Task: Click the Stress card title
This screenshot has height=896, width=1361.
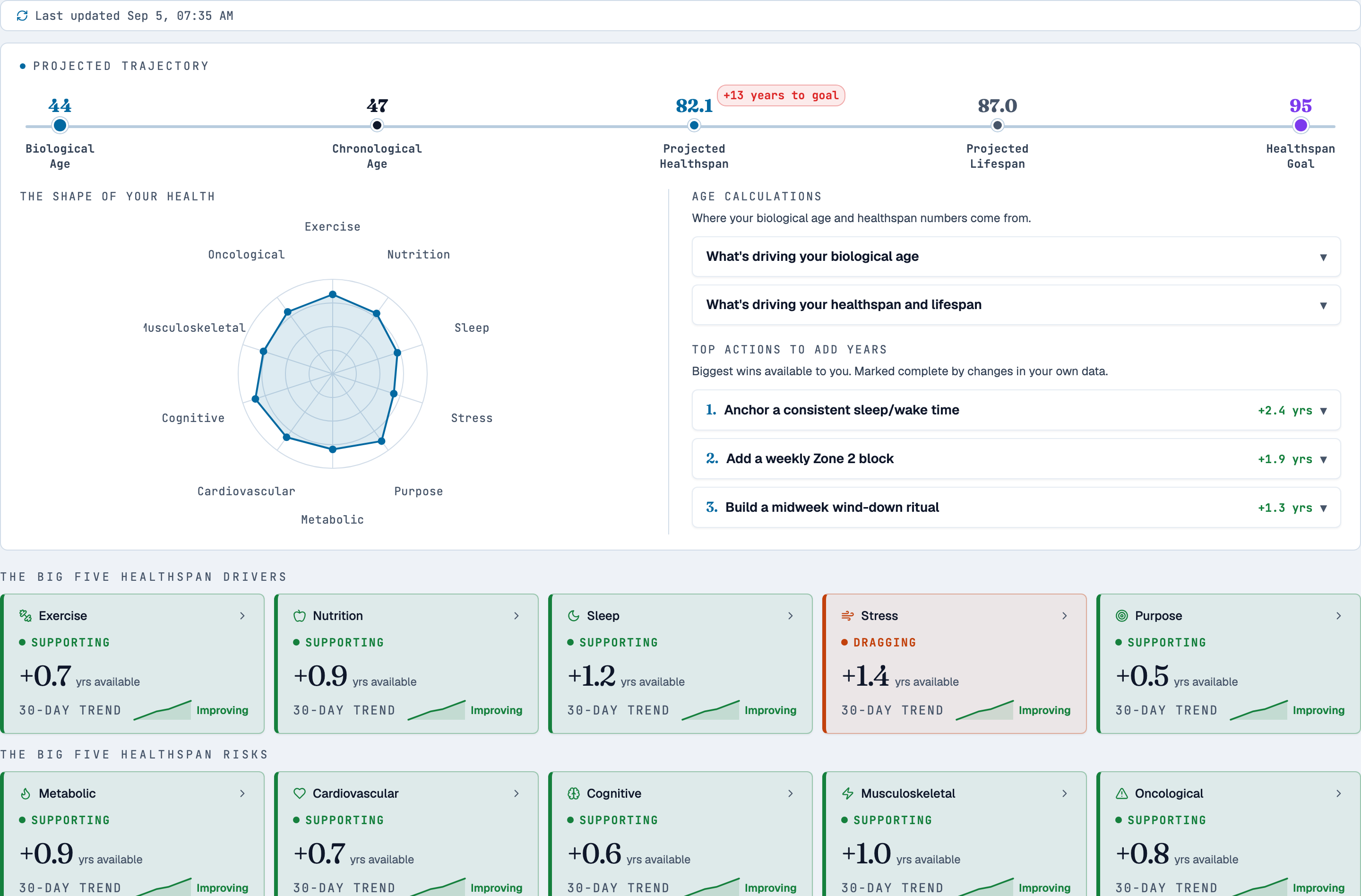Action: (x=879, y=615)
